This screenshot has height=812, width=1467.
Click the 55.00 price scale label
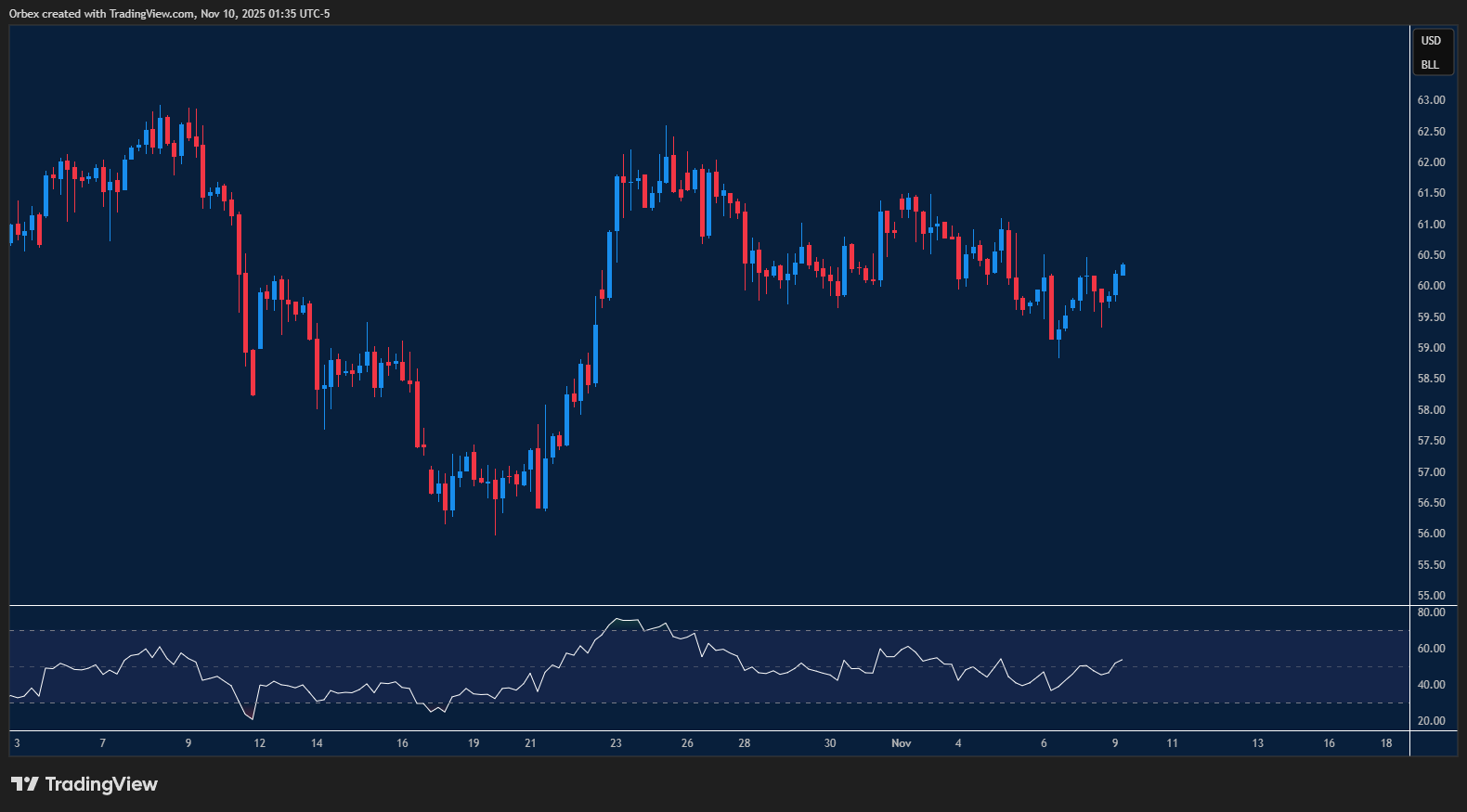click(x=1431, y=596)
